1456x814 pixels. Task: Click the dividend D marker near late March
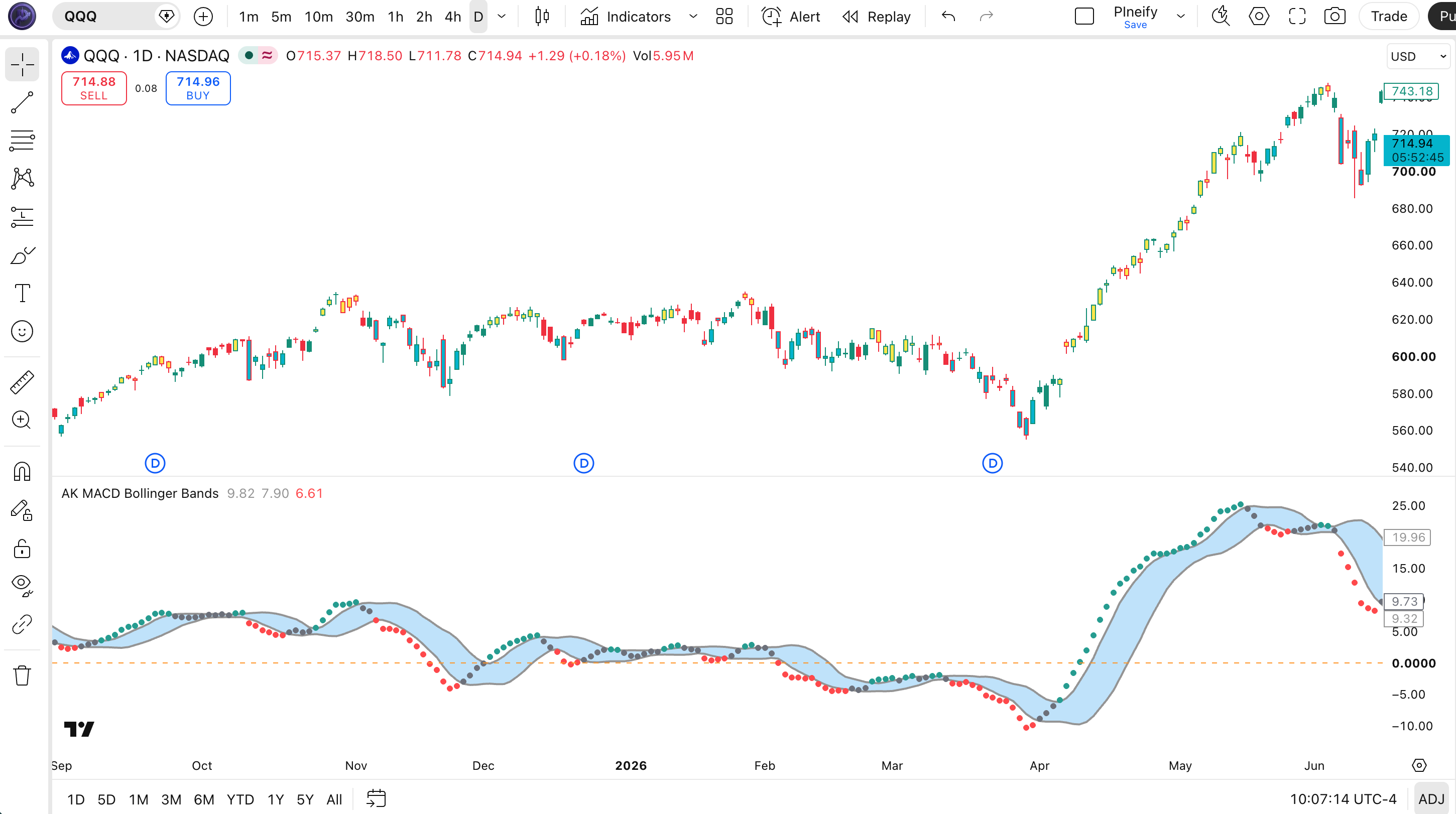(x=993, y=463)
